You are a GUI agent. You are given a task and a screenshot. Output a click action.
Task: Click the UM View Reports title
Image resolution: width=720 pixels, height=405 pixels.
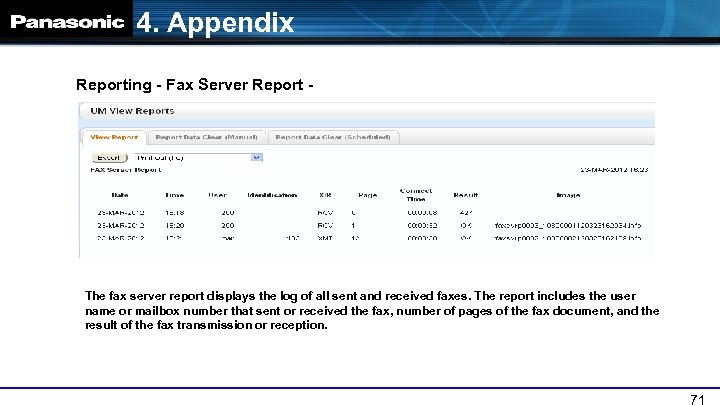pyautogui.click(x=132, y=111)
